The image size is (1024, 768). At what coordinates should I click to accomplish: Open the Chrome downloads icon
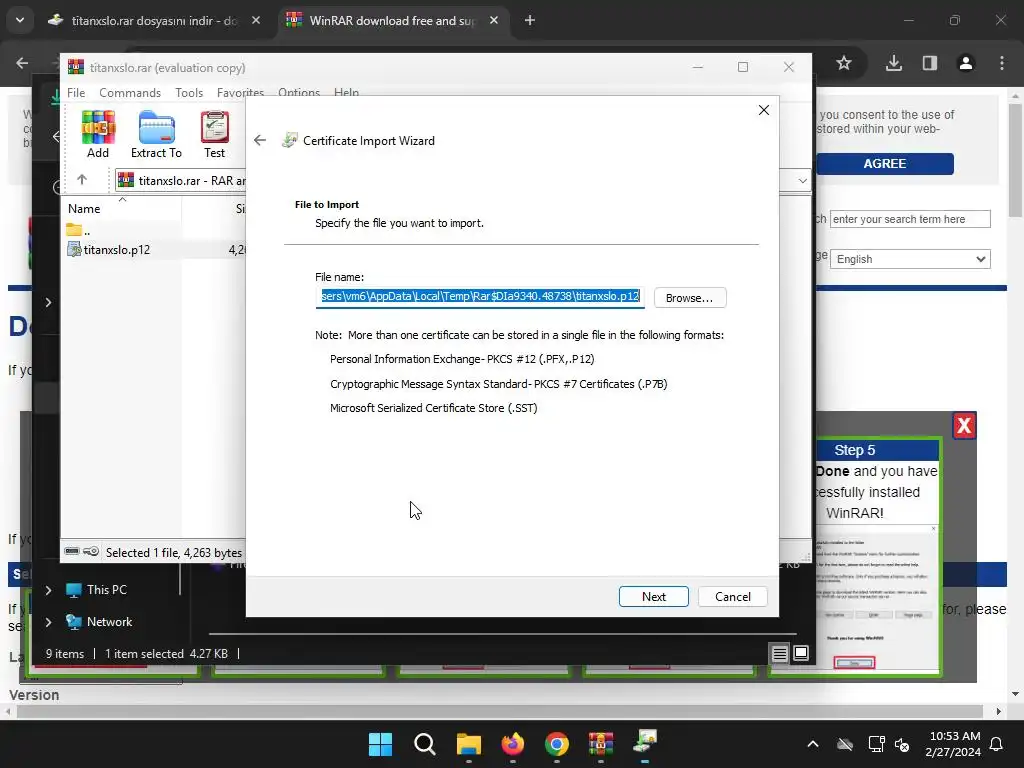(894, 63)
